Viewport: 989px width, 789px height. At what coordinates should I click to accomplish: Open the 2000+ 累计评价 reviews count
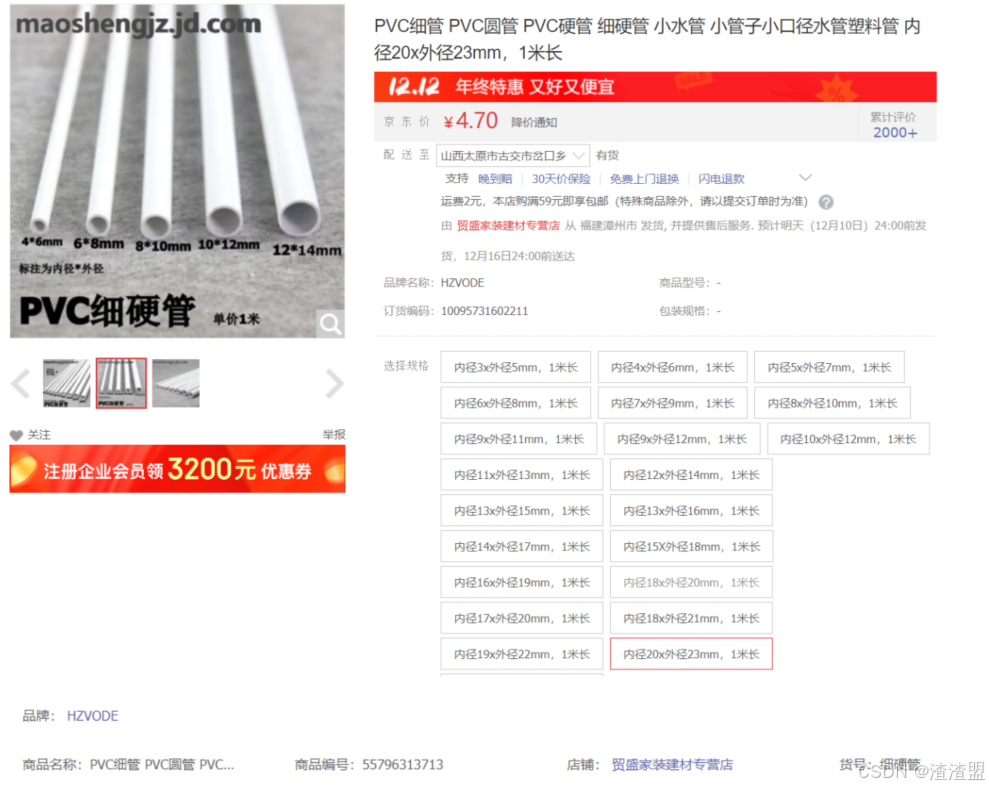click(x=895, y=132)
